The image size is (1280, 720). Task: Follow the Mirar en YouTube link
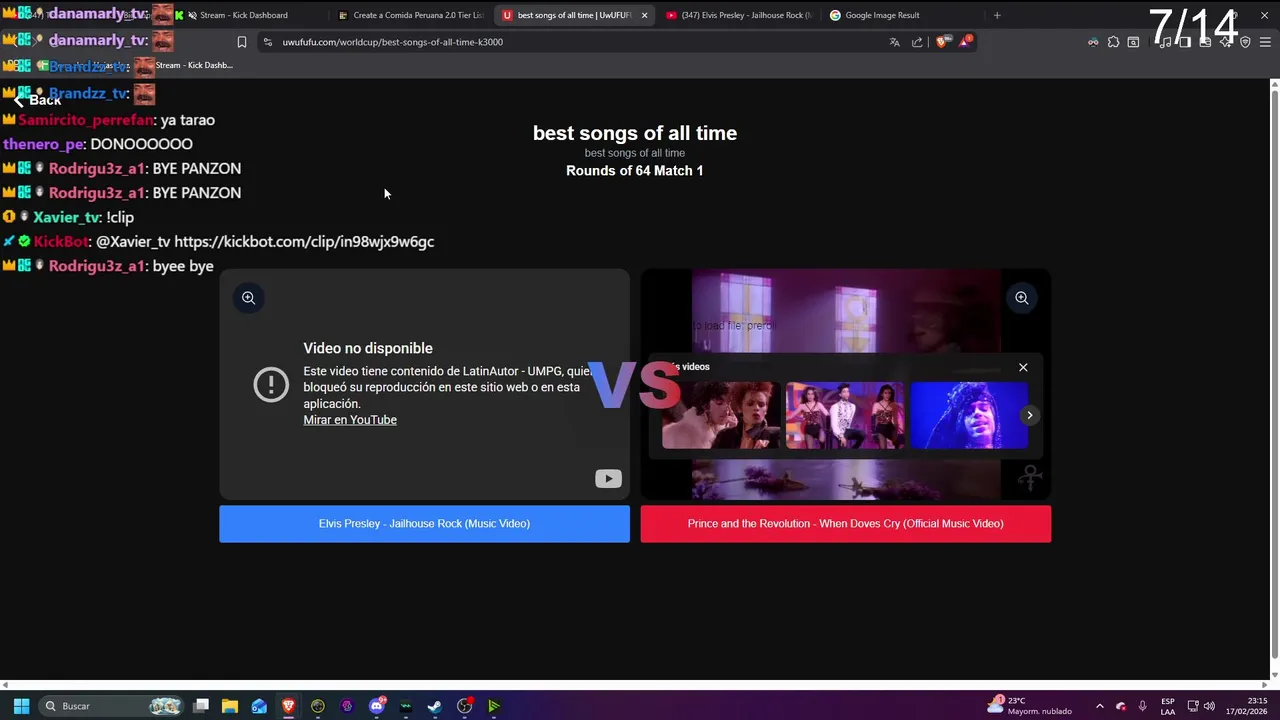coord(350,420)
